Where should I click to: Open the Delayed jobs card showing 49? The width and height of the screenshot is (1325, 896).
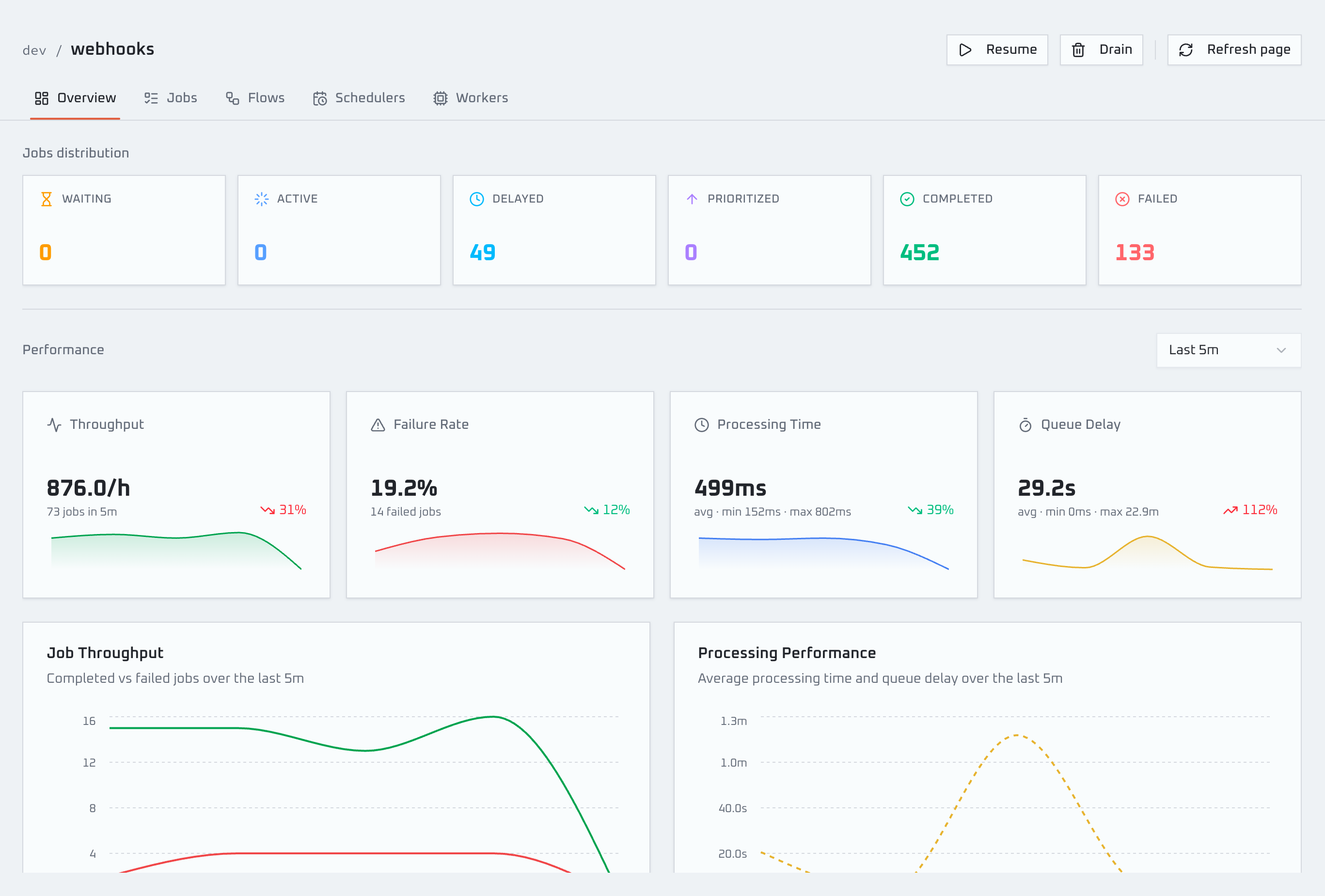pyautogui.click(x=554, y=230)
